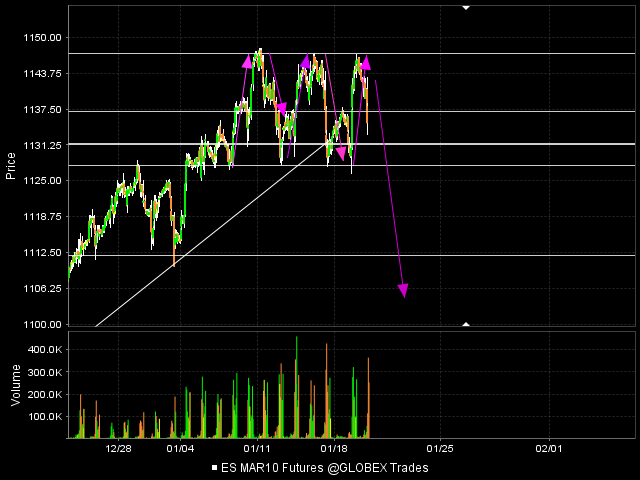The width and height of the screenshot is (640, 480).
Task: Click the 01/18 date label
Action: [334, 449]
